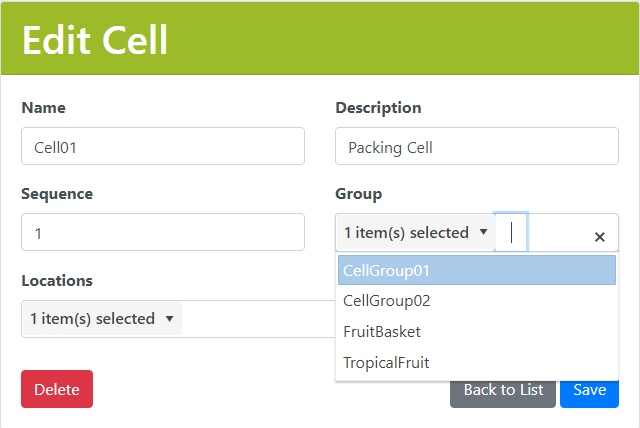
Task: Save the cell changes
Action: coord(589,390)
